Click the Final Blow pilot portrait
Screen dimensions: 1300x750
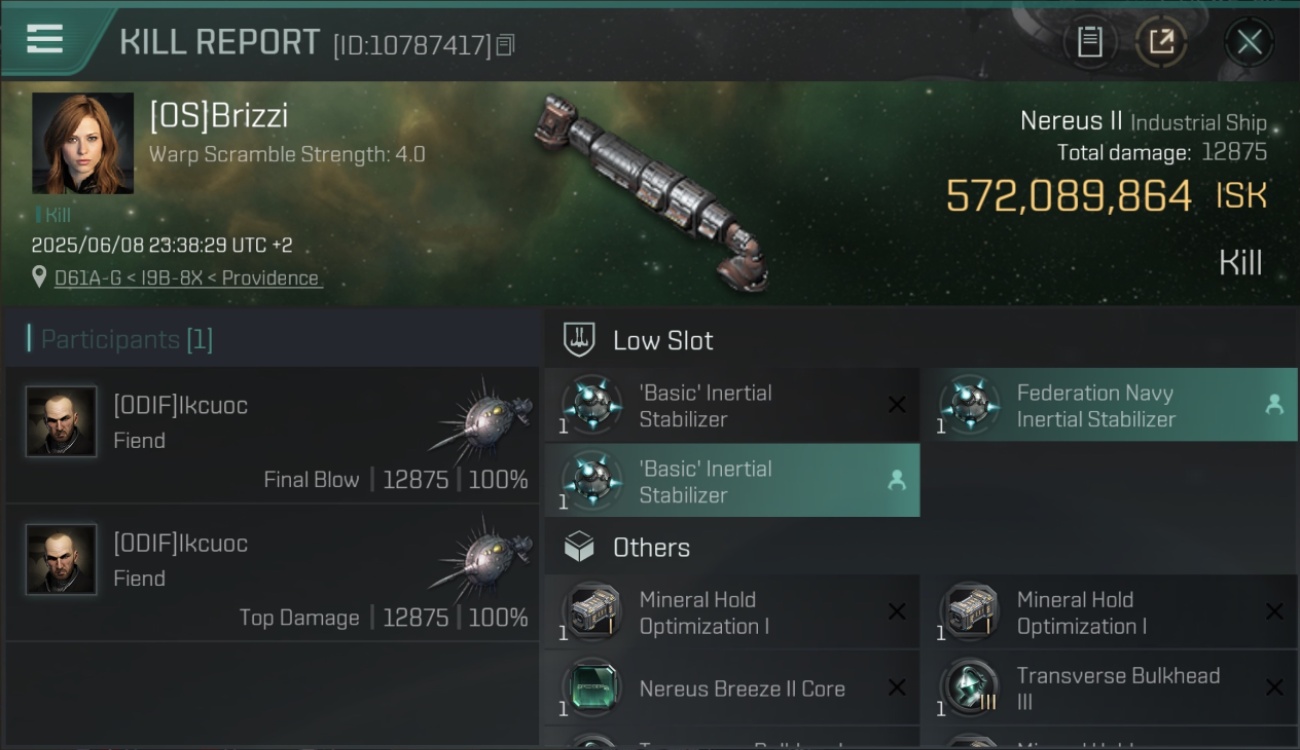tap(62, 422)
